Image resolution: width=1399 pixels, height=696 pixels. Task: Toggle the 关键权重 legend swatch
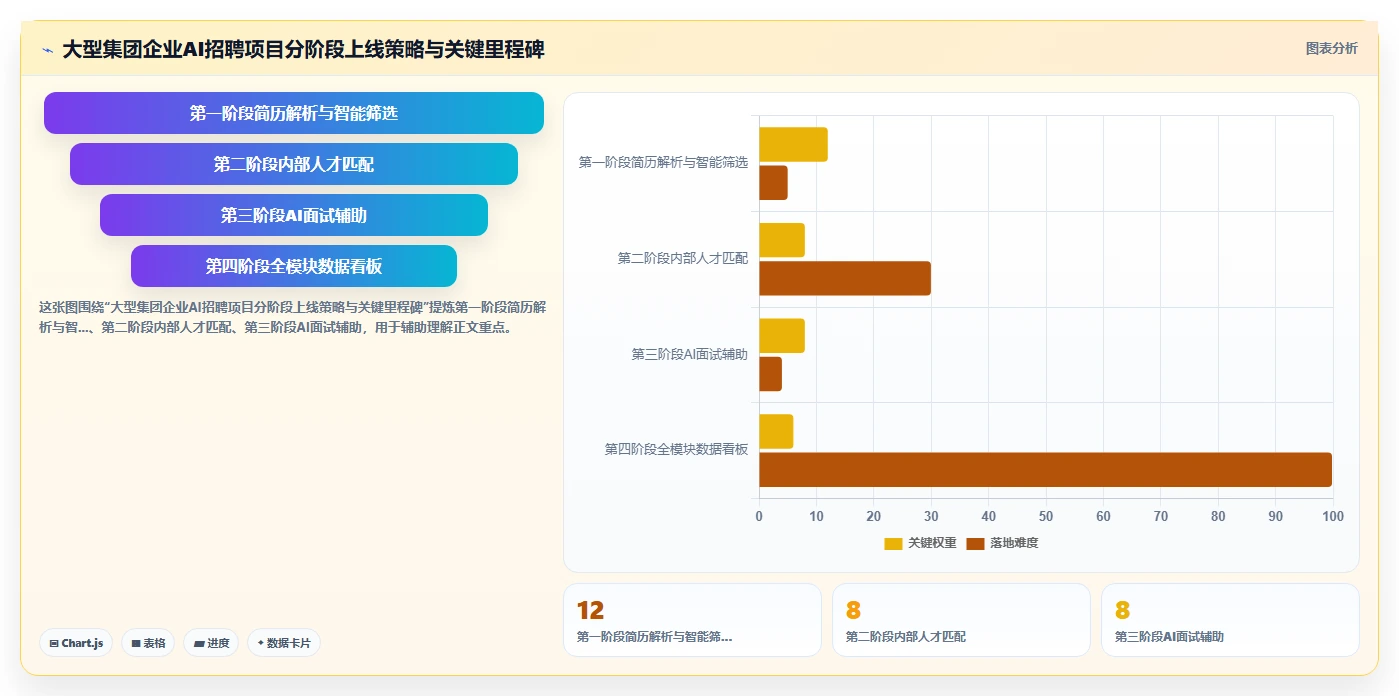[x=893, y=543]
